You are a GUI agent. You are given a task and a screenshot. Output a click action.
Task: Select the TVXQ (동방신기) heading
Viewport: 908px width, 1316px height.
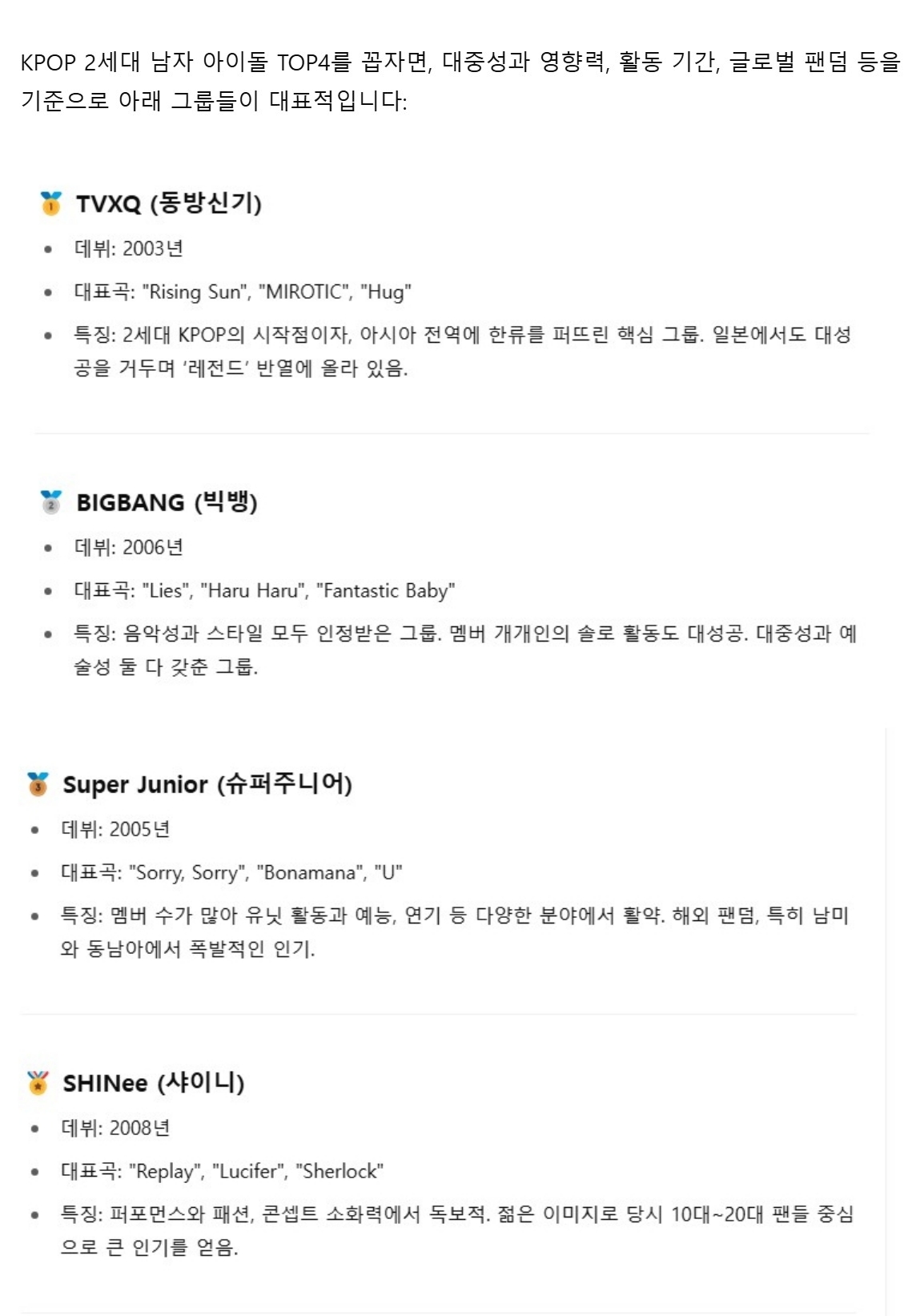point(169,203)
